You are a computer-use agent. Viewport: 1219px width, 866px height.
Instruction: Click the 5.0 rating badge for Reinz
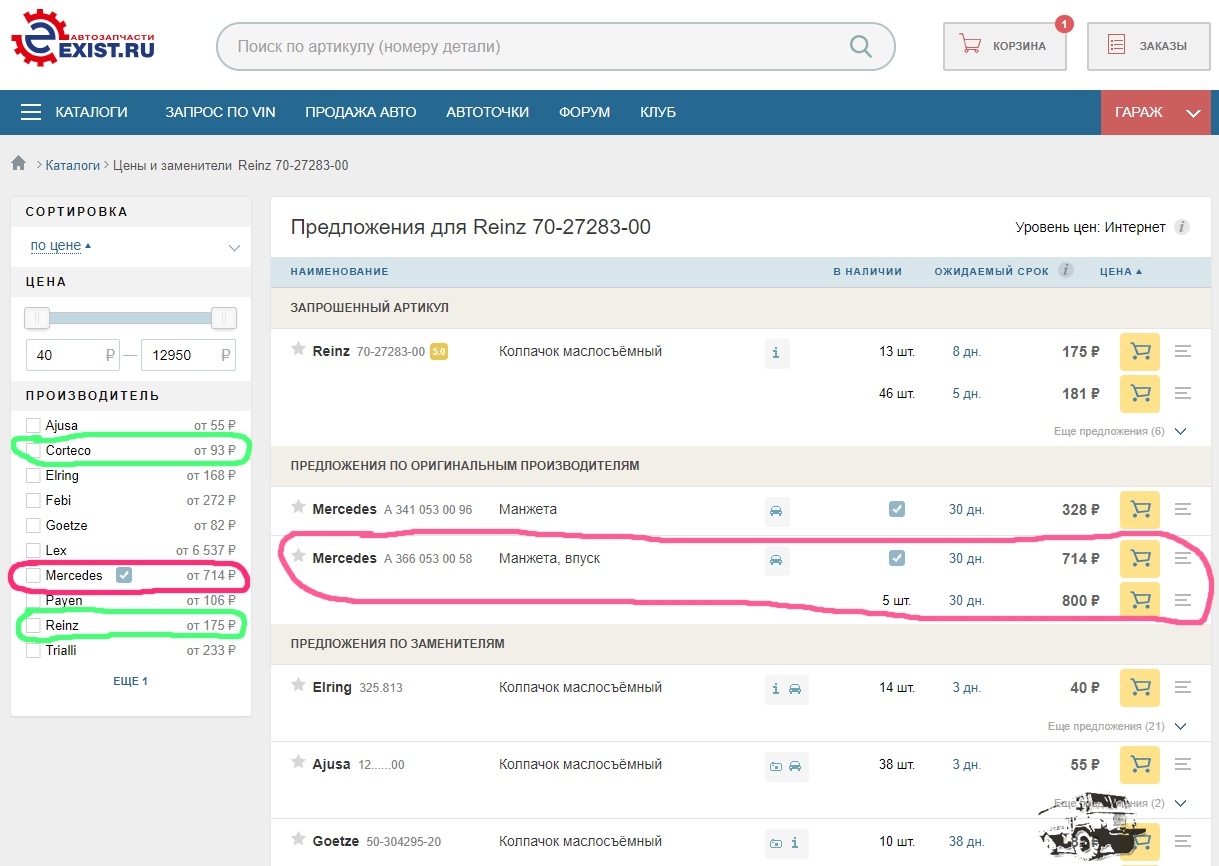[x=438, y=352]
